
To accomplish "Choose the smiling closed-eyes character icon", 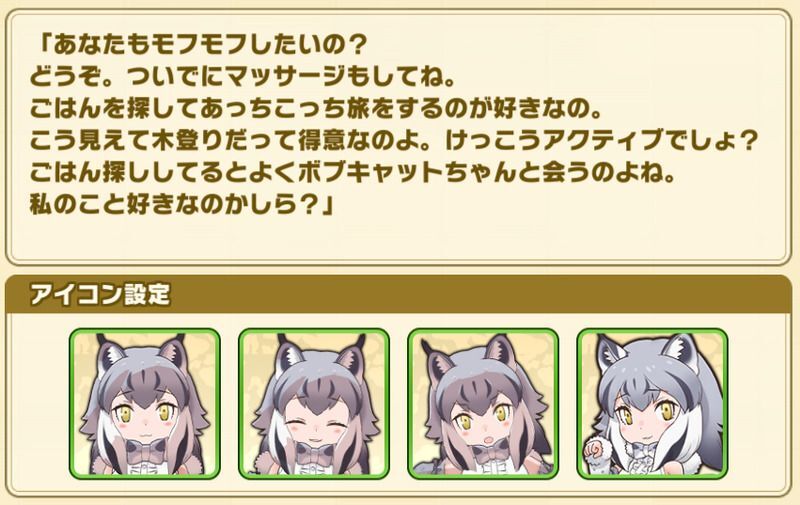I will coord(314,404).
